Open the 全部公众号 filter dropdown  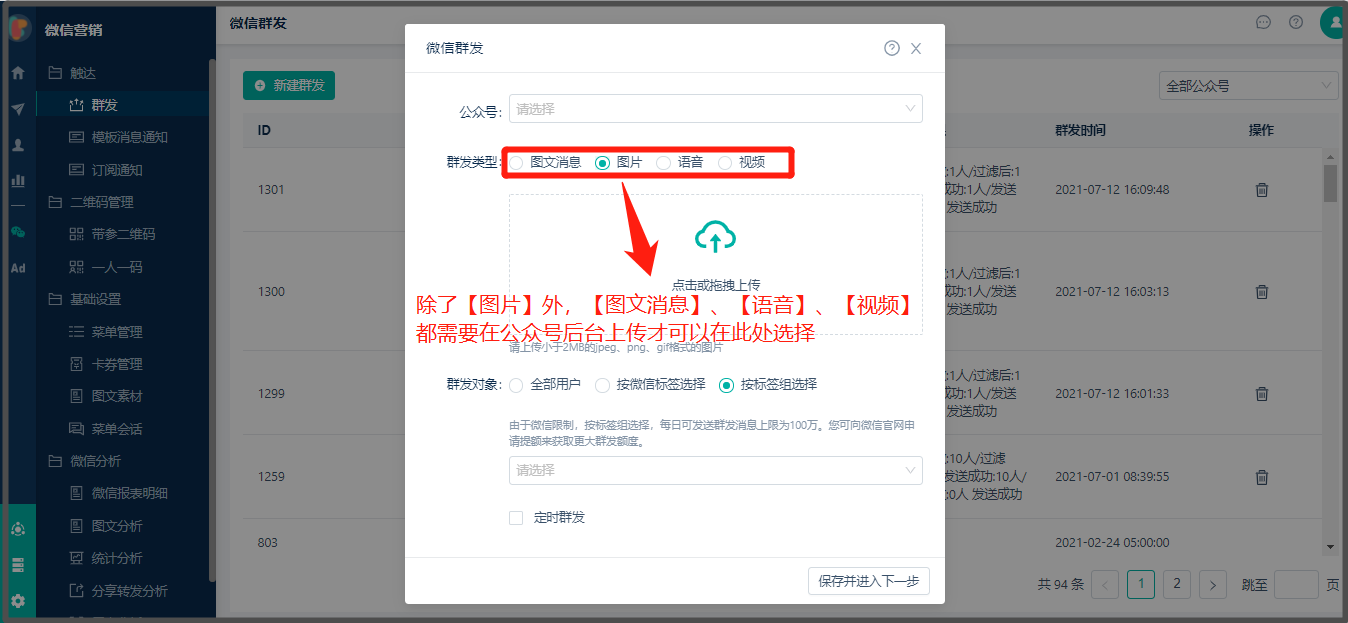click(x=1248, y=86)
